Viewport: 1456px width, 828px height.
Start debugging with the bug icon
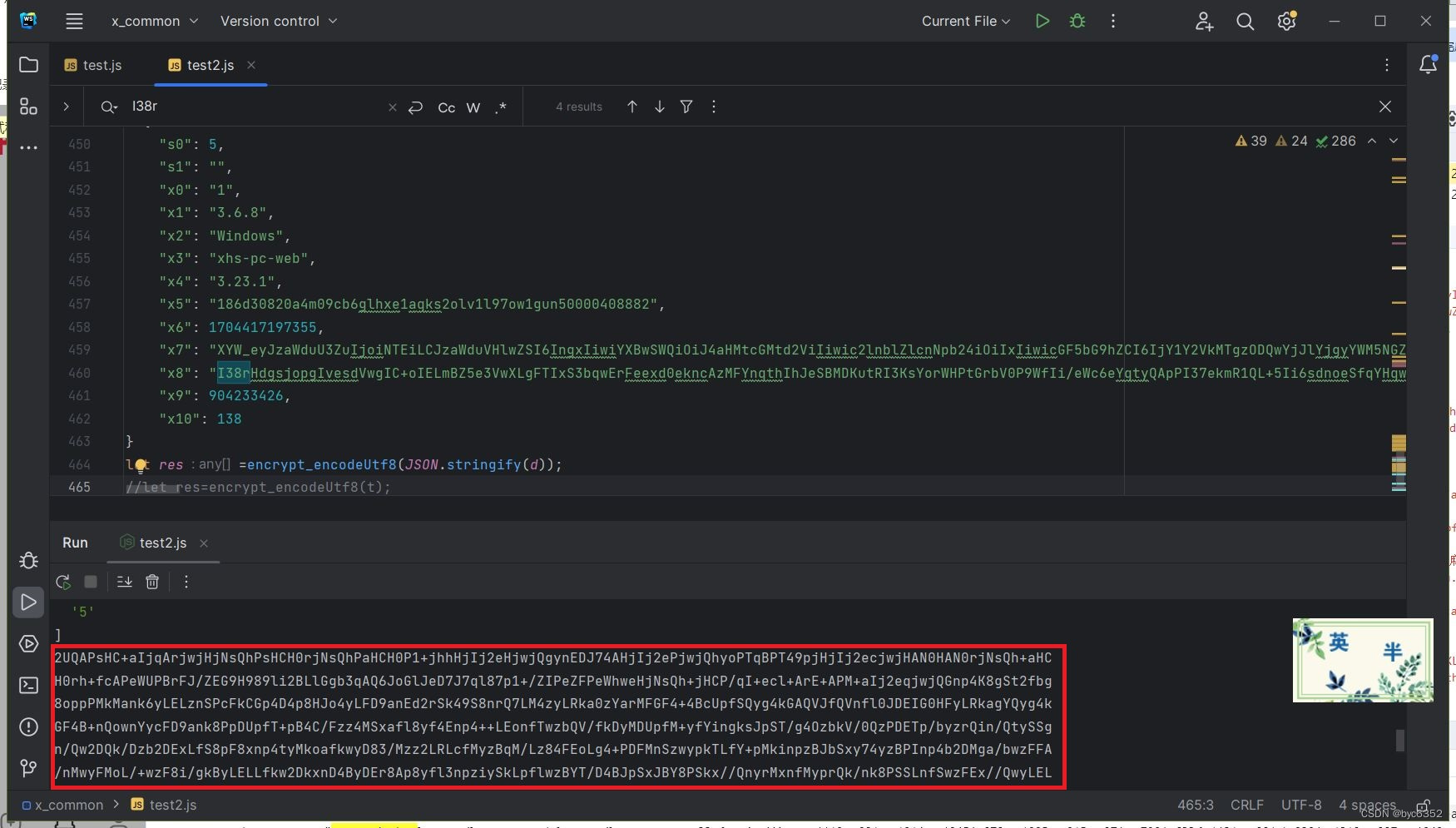point(1077,21)
